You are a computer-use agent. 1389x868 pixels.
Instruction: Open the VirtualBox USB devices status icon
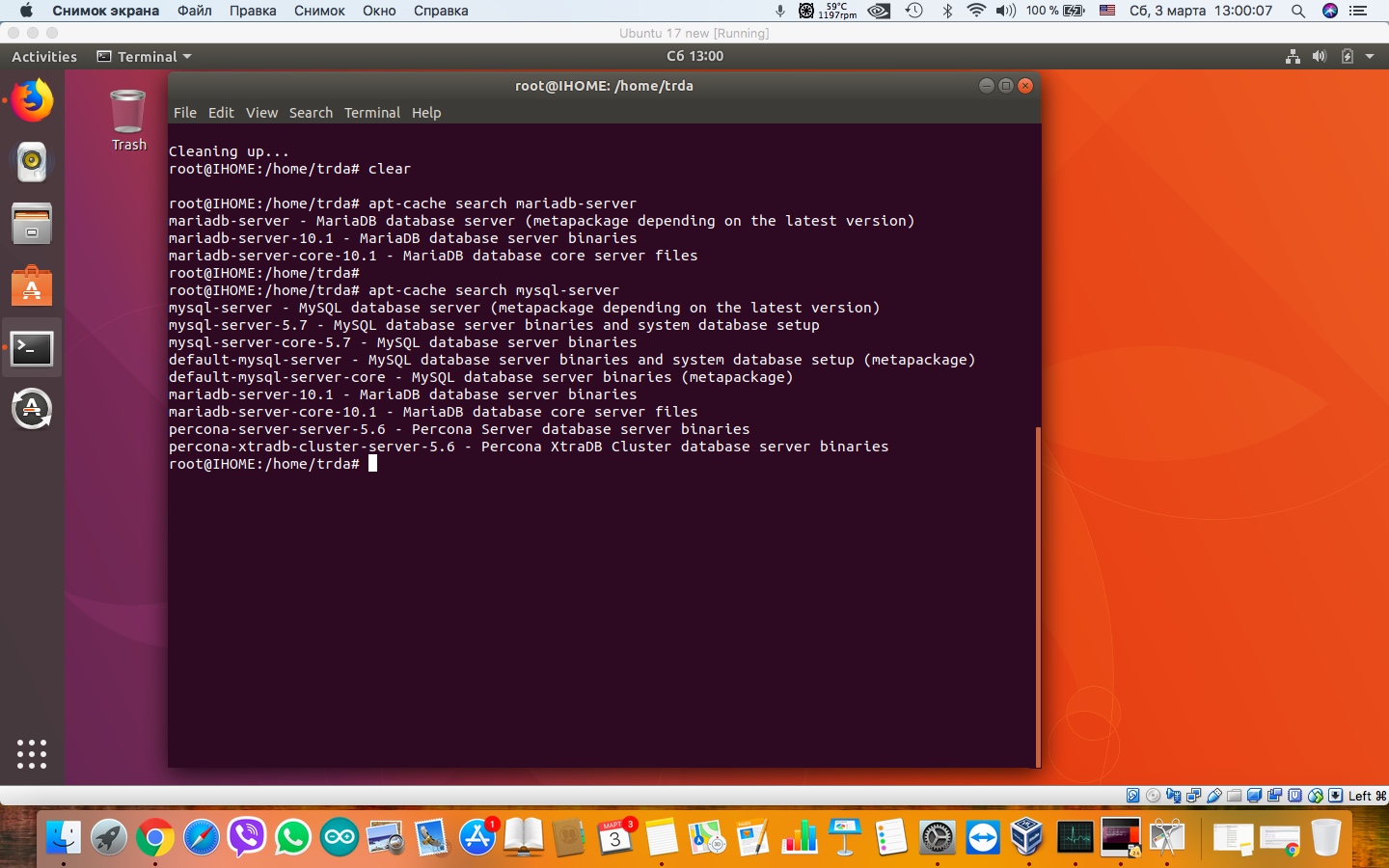tap(1213, 797)
